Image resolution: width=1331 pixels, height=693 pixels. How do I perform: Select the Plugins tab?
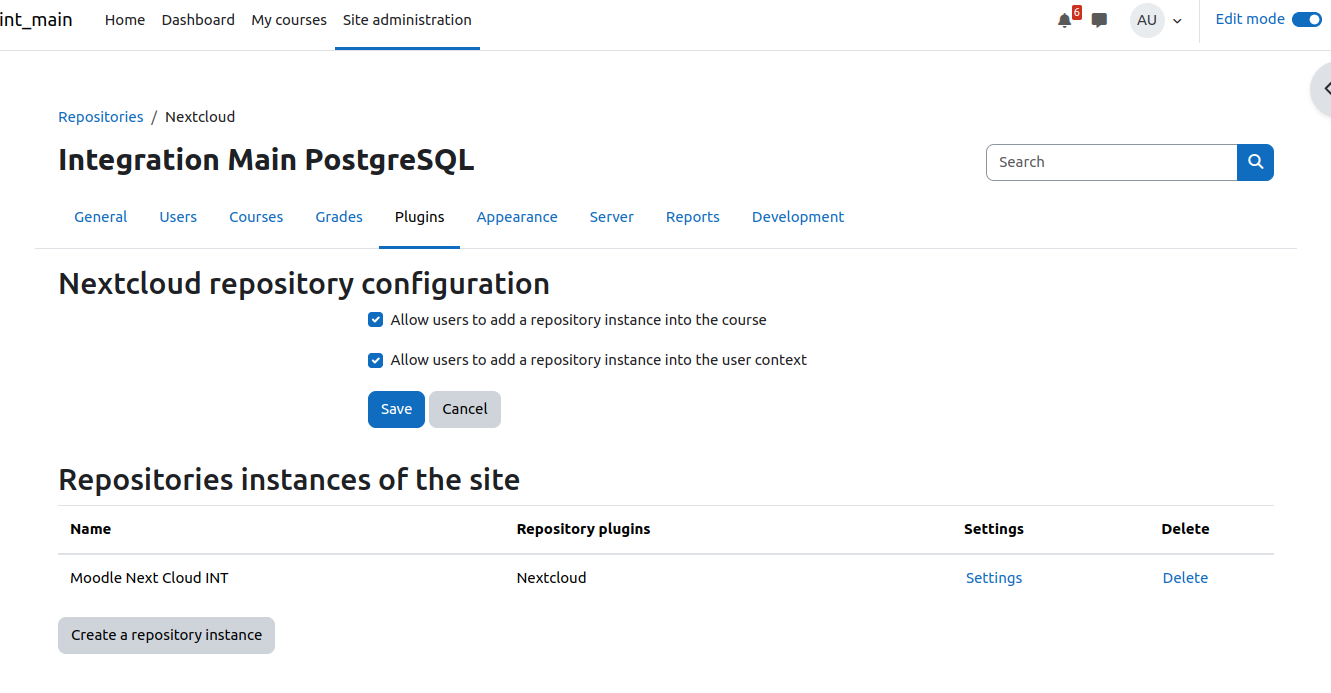(x=419, y=217)
